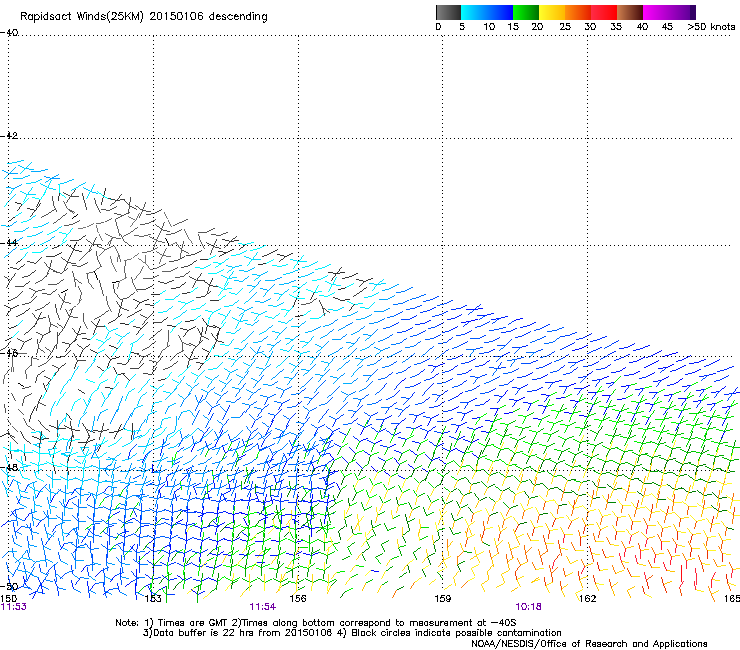Click the green 15-20 knots legend color
Viewport: 740px width, 650px height.
point(526,12)
